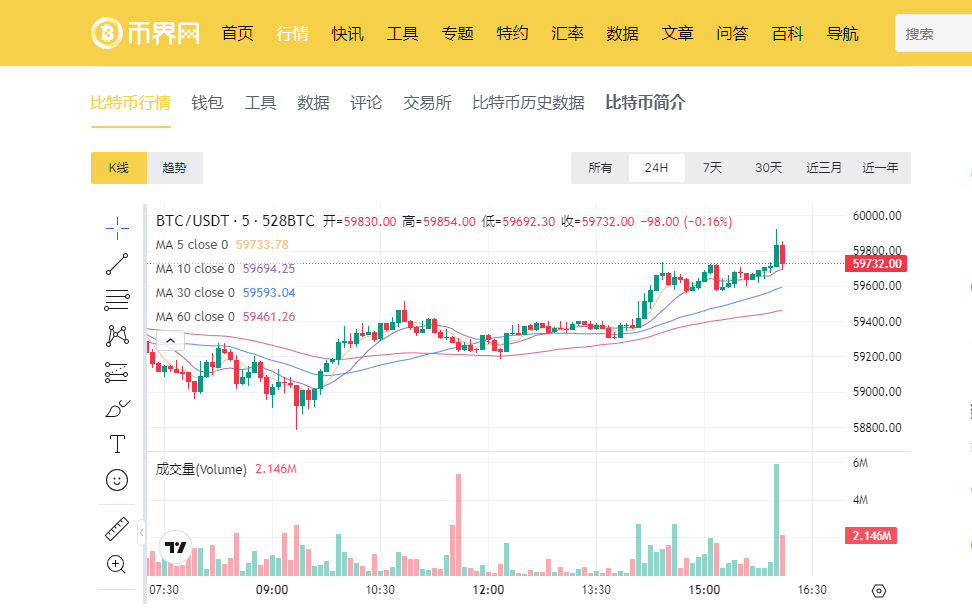This screenshot has height=614, width=972.
Task: Open the 比特币简介 link
Action: [645, 102]
